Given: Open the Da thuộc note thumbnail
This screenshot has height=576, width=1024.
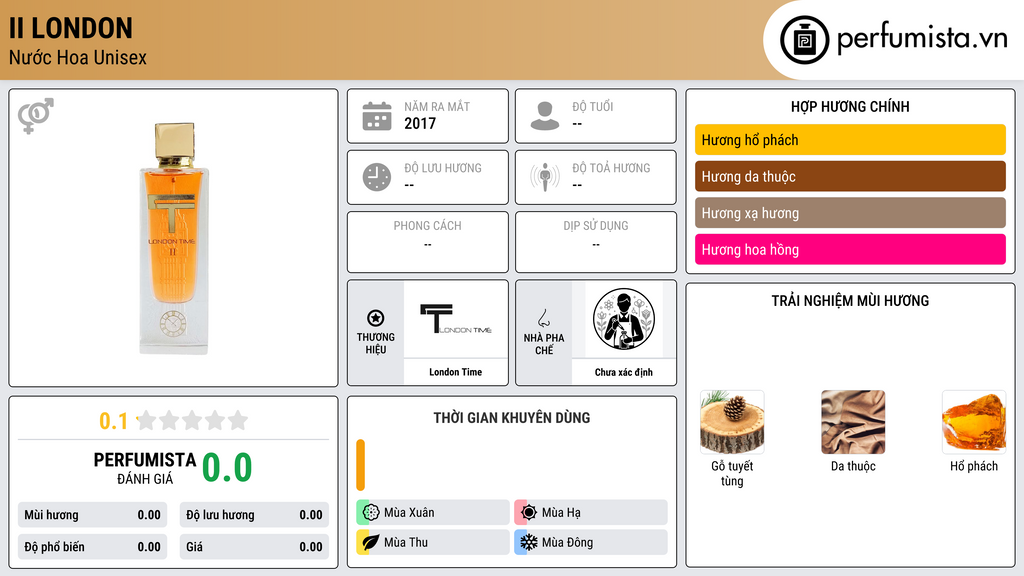Looking at the screenshot, I should 853,422.
